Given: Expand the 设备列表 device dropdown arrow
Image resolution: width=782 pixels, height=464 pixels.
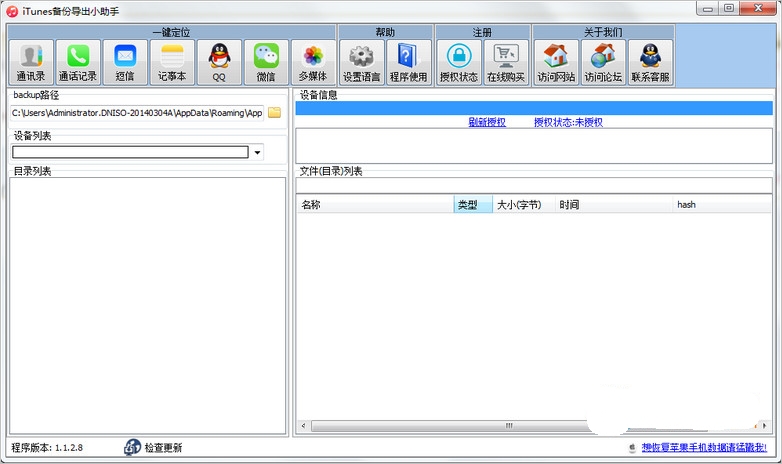Looking at the screenshot, I should (257, 152).
